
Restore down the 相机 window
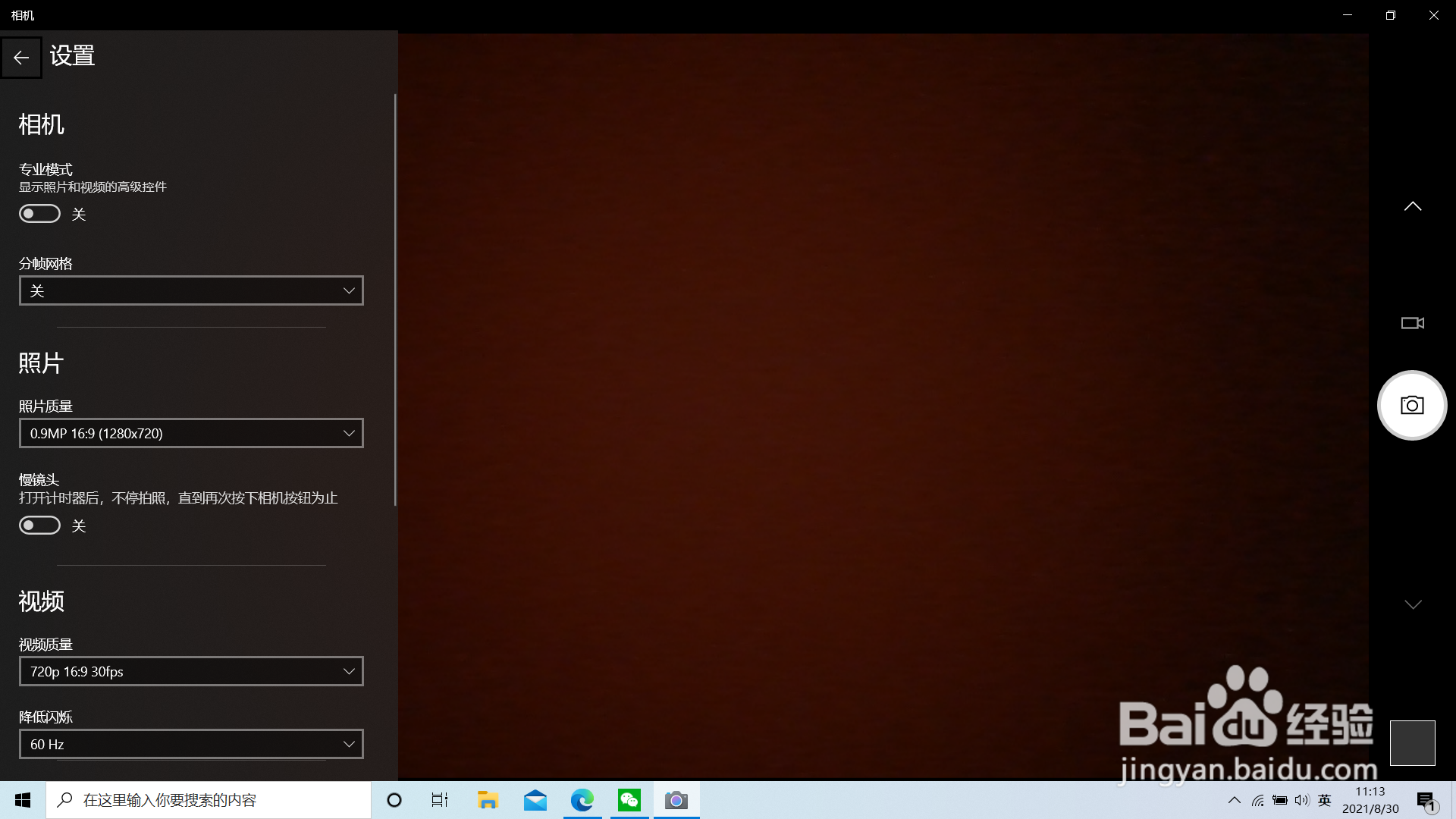(x=1391, y=15)
